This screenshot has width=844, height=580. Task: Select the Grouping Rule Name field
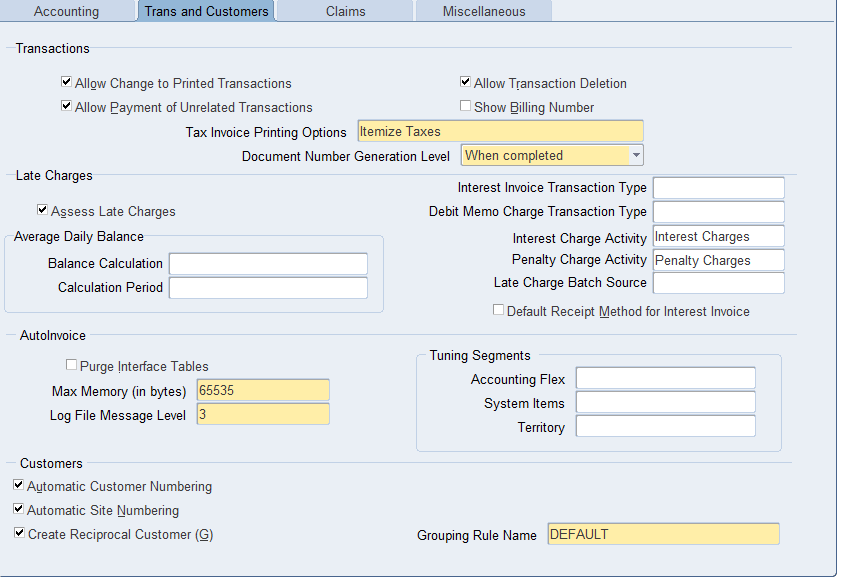663,534
